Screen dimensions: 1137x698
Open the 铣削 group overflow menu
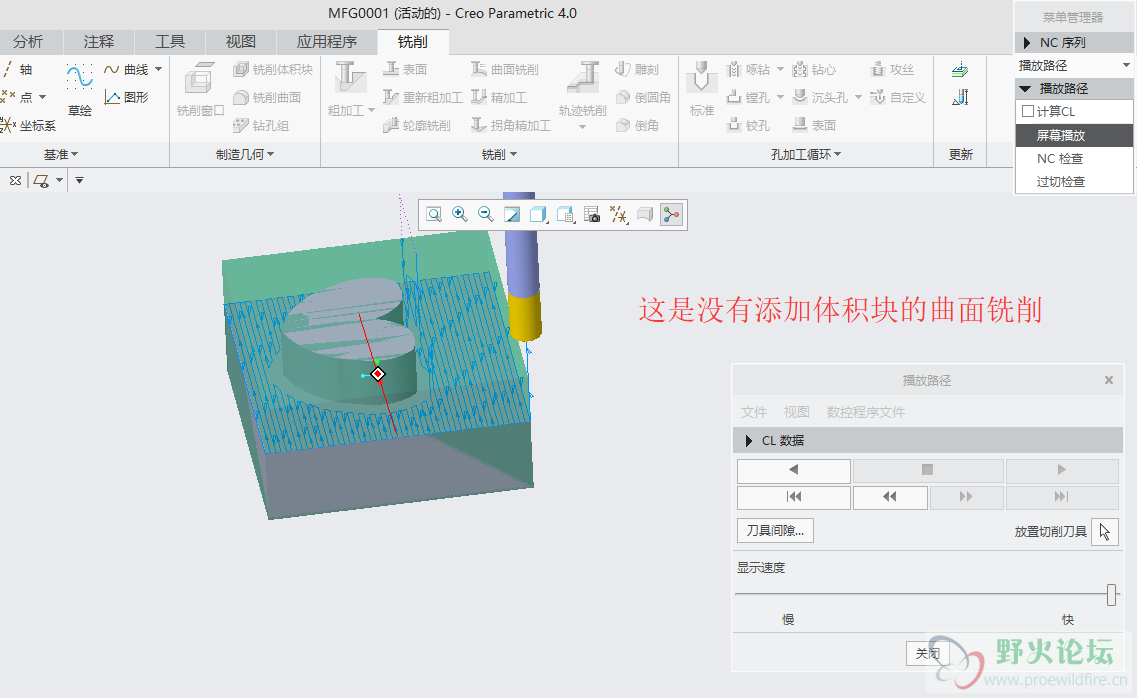tap(500, 154)
